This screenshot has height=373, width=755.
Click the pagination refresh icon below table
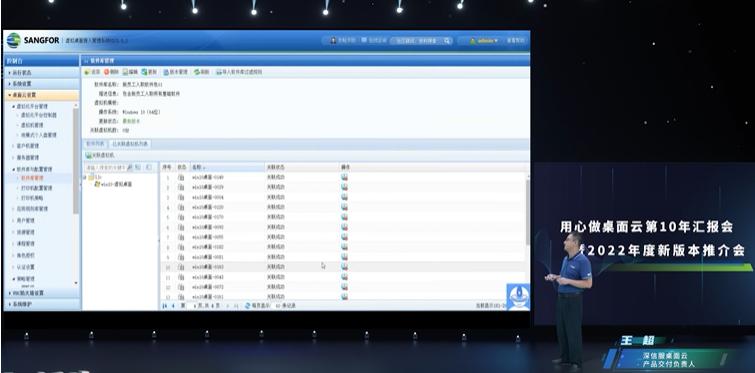247,306
